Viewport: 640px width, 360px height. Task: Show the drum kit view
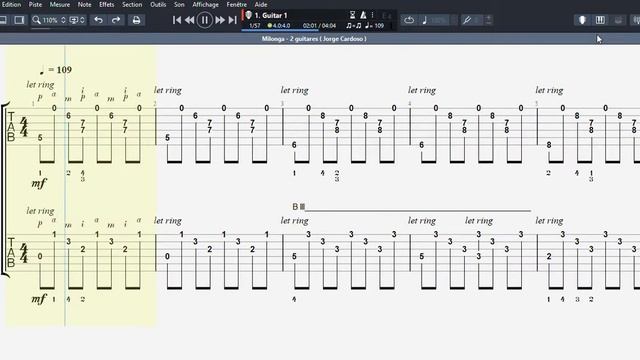pyautogui.click(x=618, y=20)
